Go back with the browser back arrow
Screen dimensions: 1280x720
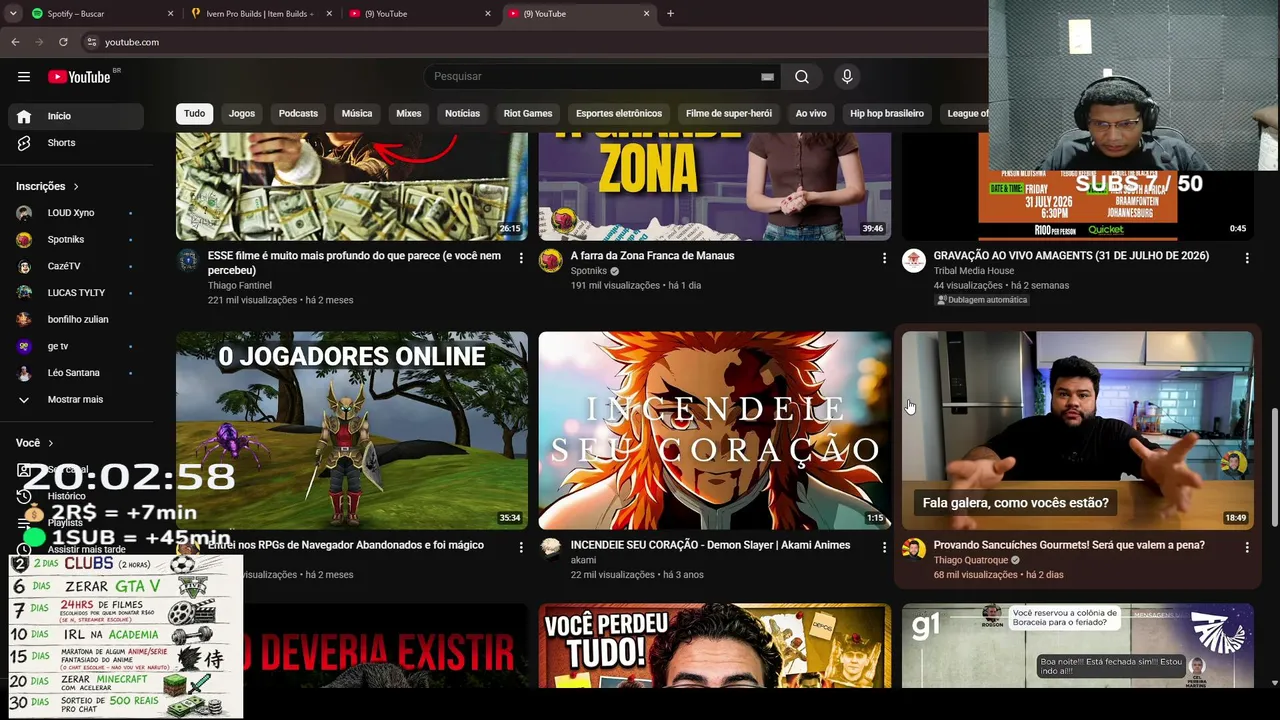(x=15, y=42)
